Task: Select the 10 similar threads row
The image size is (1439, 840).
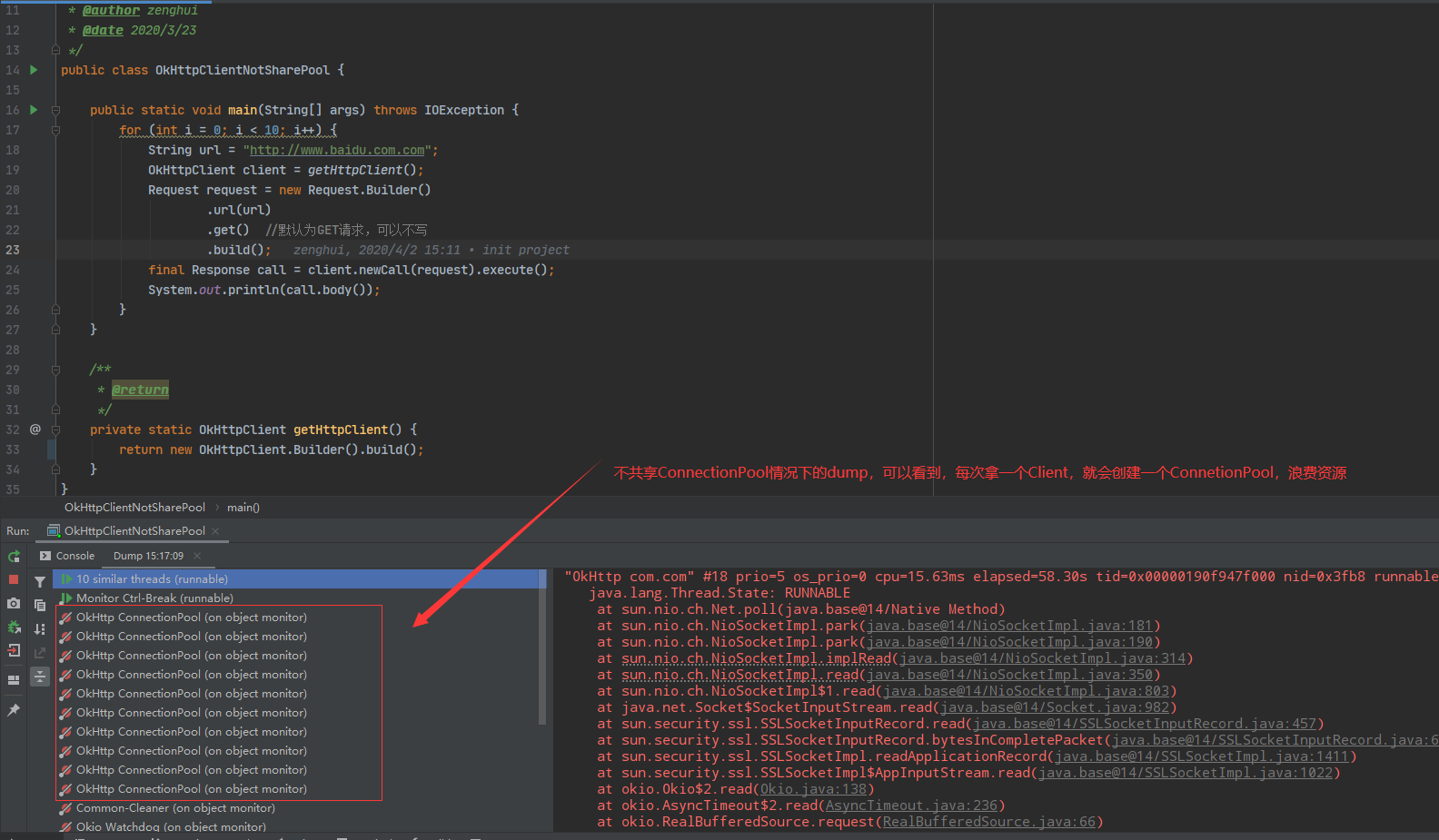Action: tap(296, 579)
